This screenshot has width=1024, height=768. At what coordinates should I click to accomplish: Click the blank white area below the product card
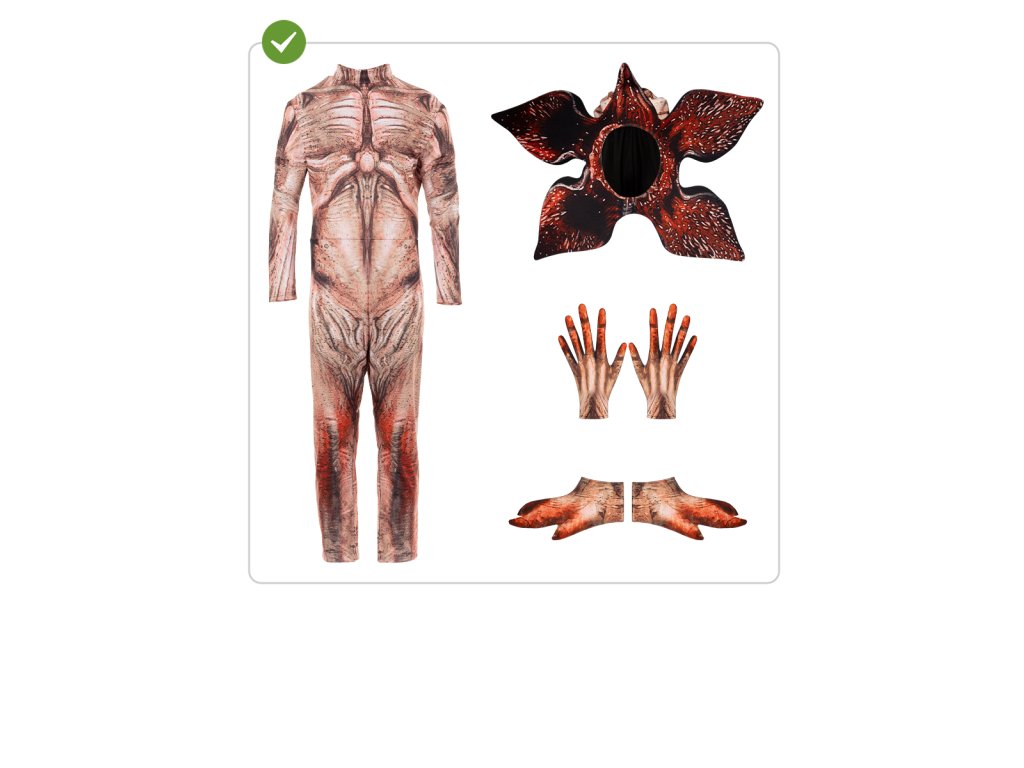point(512,673)
